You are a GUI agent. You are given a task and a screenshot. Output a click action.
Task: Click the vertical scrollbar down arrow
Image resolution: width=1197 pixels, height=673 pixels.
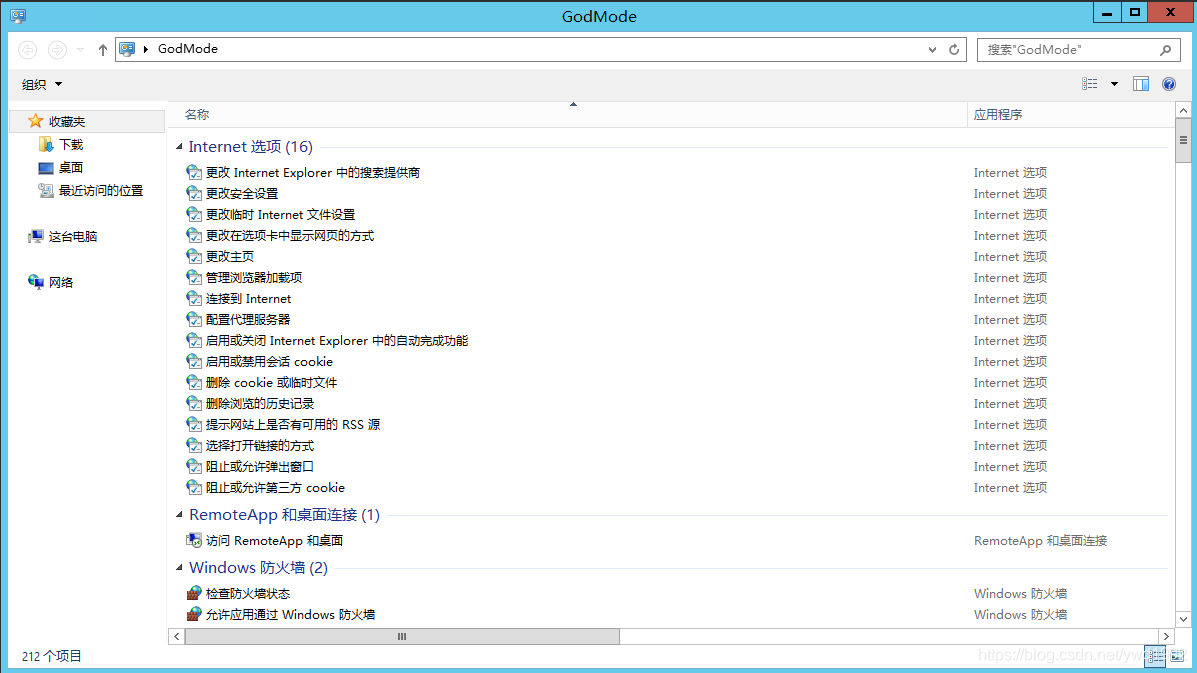coord(1183,619)
